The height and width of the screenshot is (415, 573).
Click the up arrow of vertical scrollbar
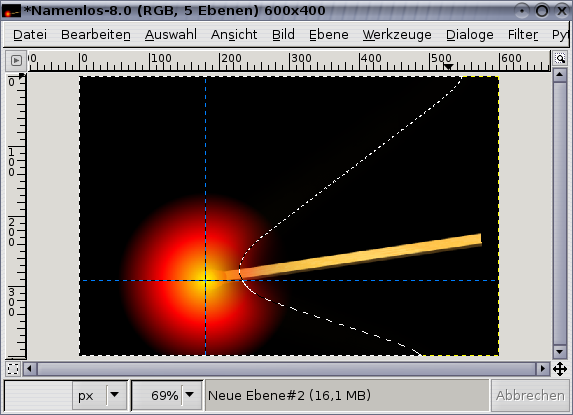point(560,75)
